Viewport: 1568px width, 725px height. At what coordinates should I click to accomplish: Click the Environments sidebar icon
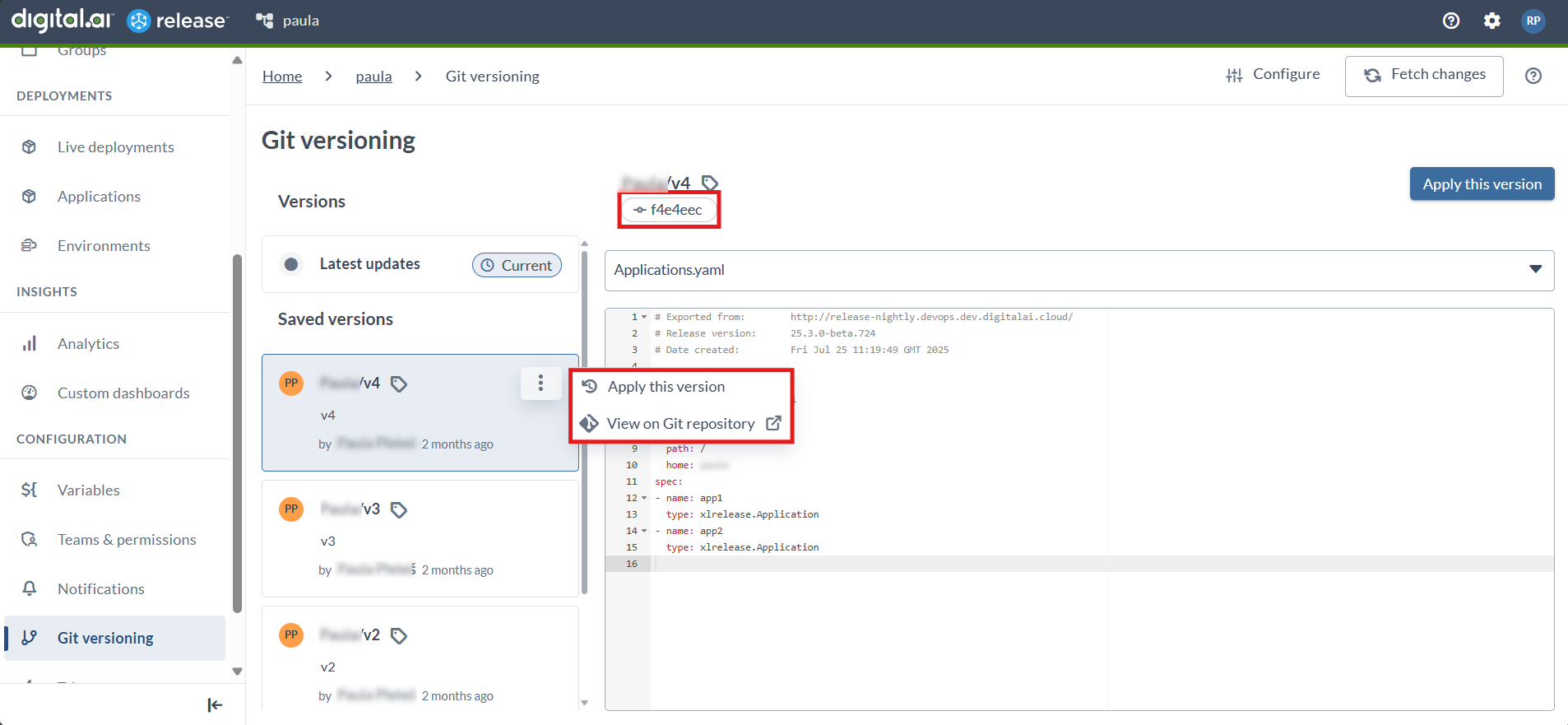[x=30, y=245]
